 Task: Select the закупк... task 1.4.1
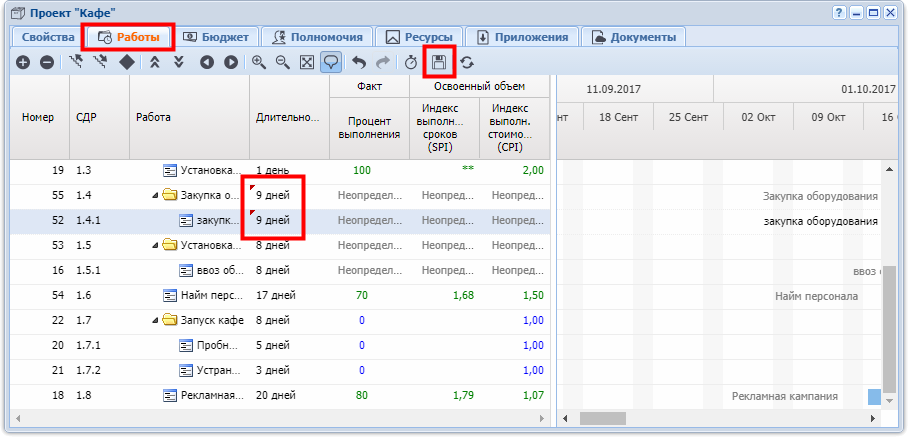280,221
